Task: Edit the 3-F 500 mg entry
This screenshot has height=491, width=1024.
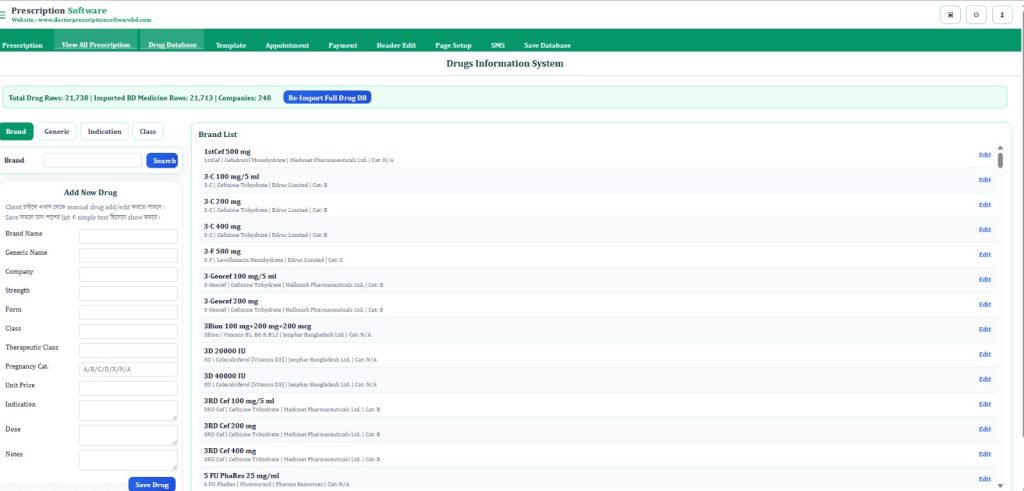Action: coord(984,255)
